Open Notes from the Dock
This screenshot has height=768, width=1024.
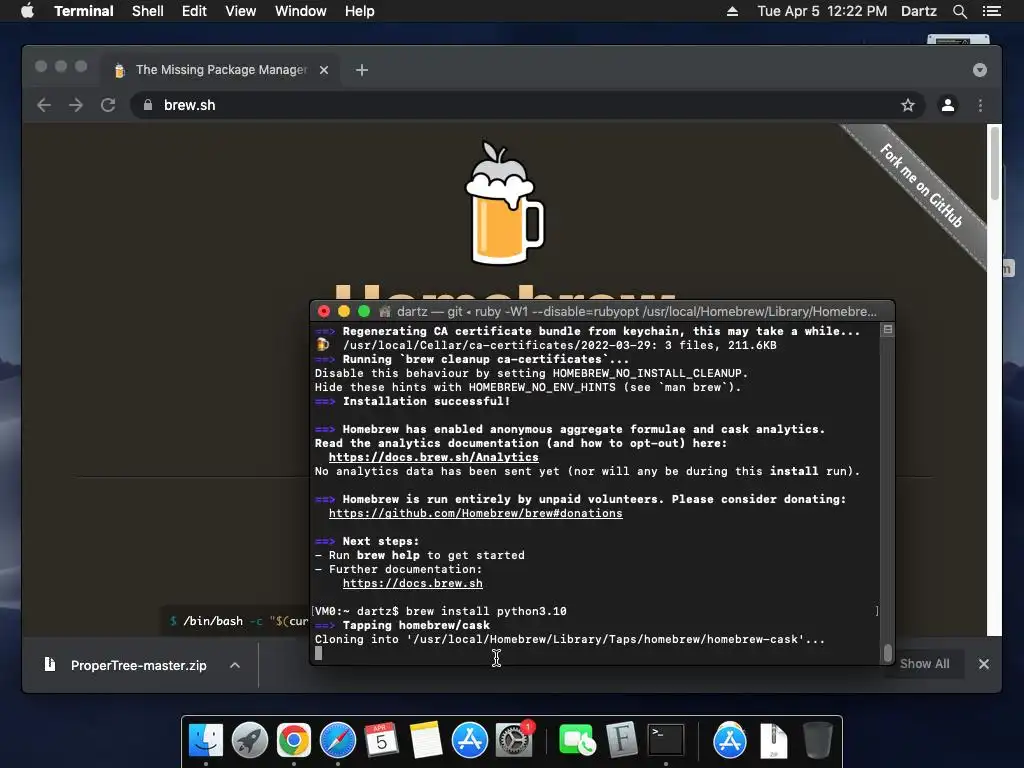click(x=425, y=741)
